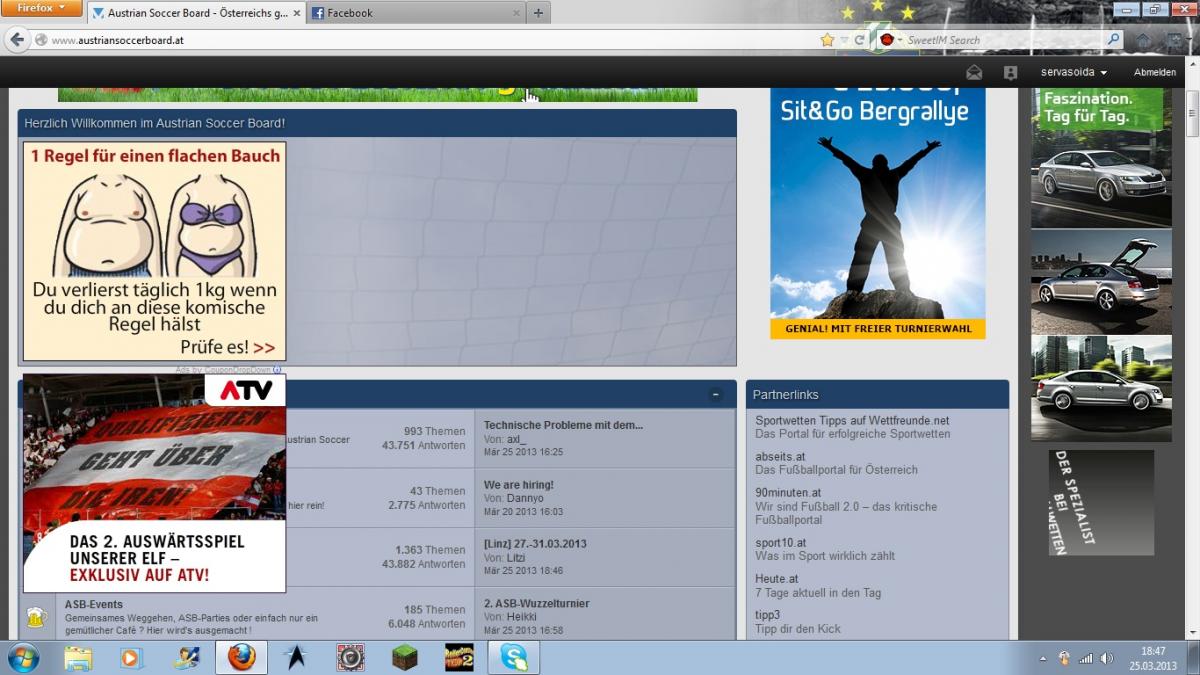View user profile of Dannyo

click(x=525, y=498)
